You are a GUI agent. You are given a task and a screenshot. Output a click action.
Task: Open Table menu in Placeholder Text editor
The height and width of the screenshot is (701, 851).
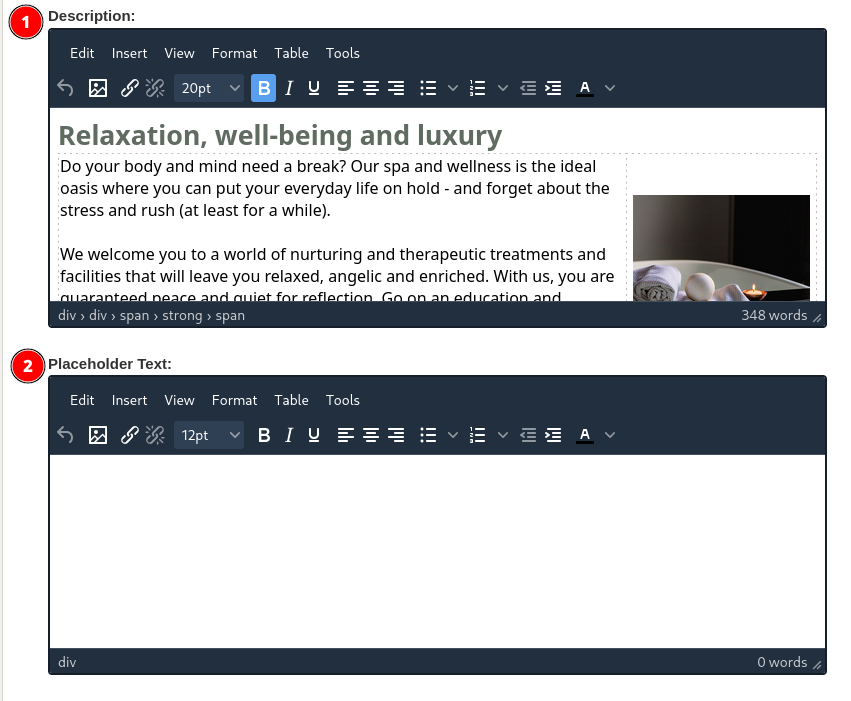click(x=291, y=400)
